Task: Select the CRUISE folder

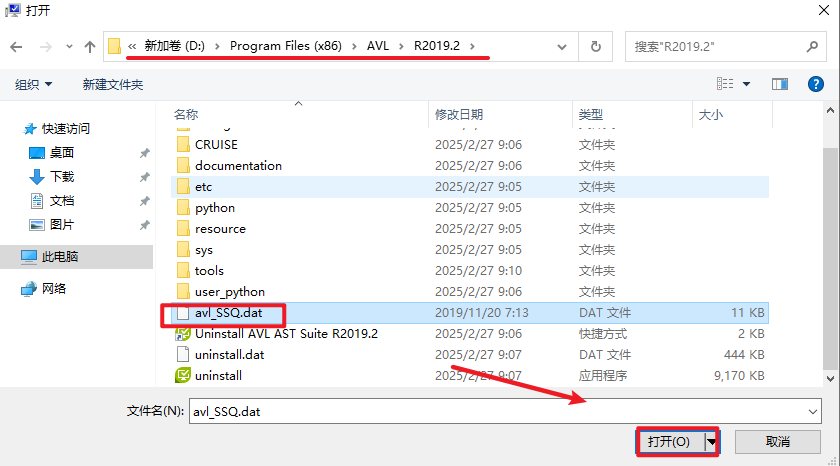Action: pyautogui.click(x=470, y=145)
